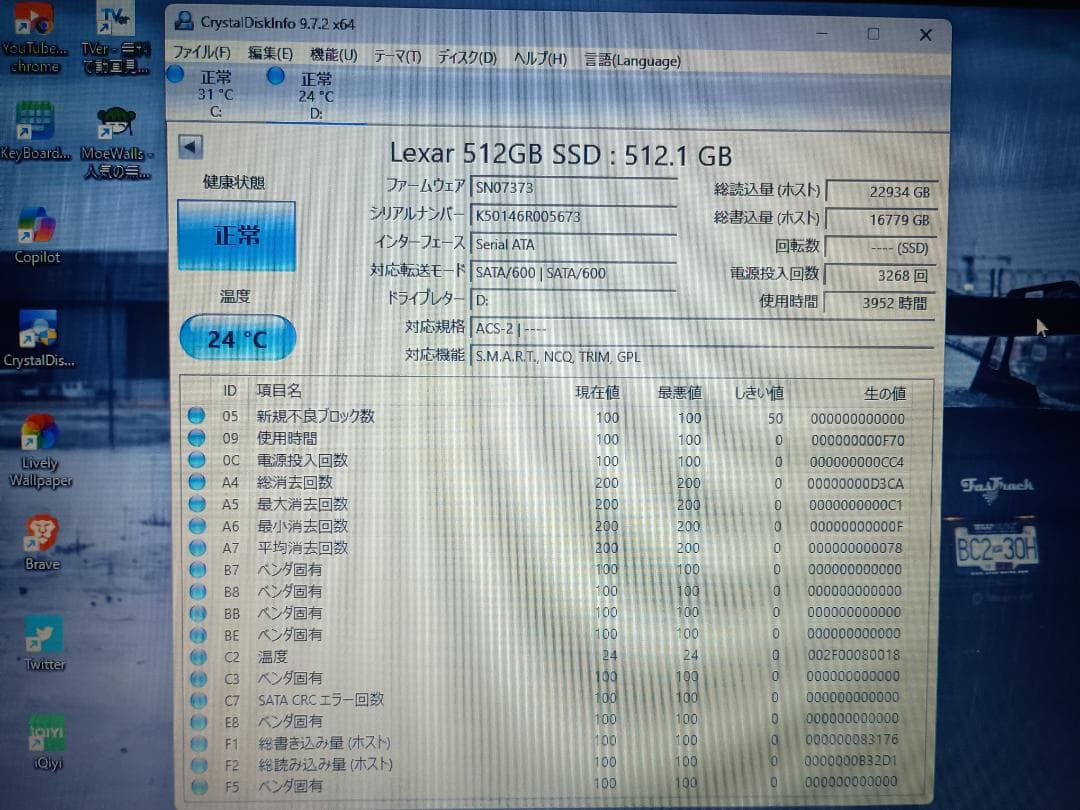Viewport: 1080px width, 810px height.
Task: Click the blue dot next to 使用時間
Action: tap(198, 439)
